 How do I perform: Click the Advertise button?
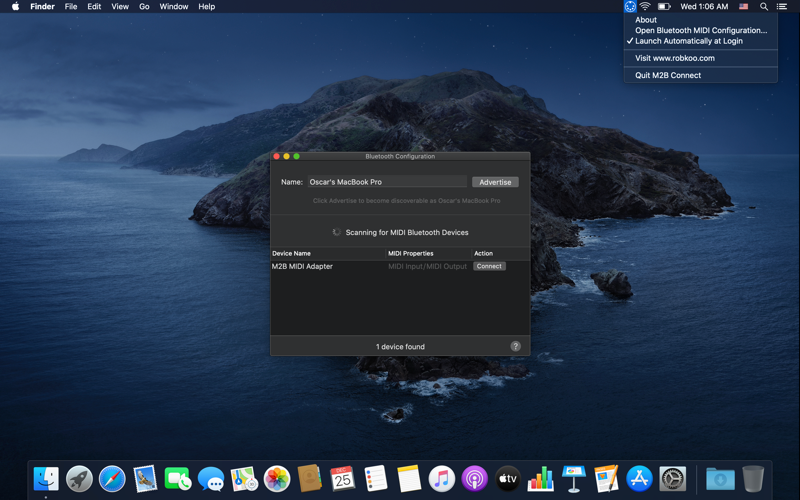coord(495,182)
